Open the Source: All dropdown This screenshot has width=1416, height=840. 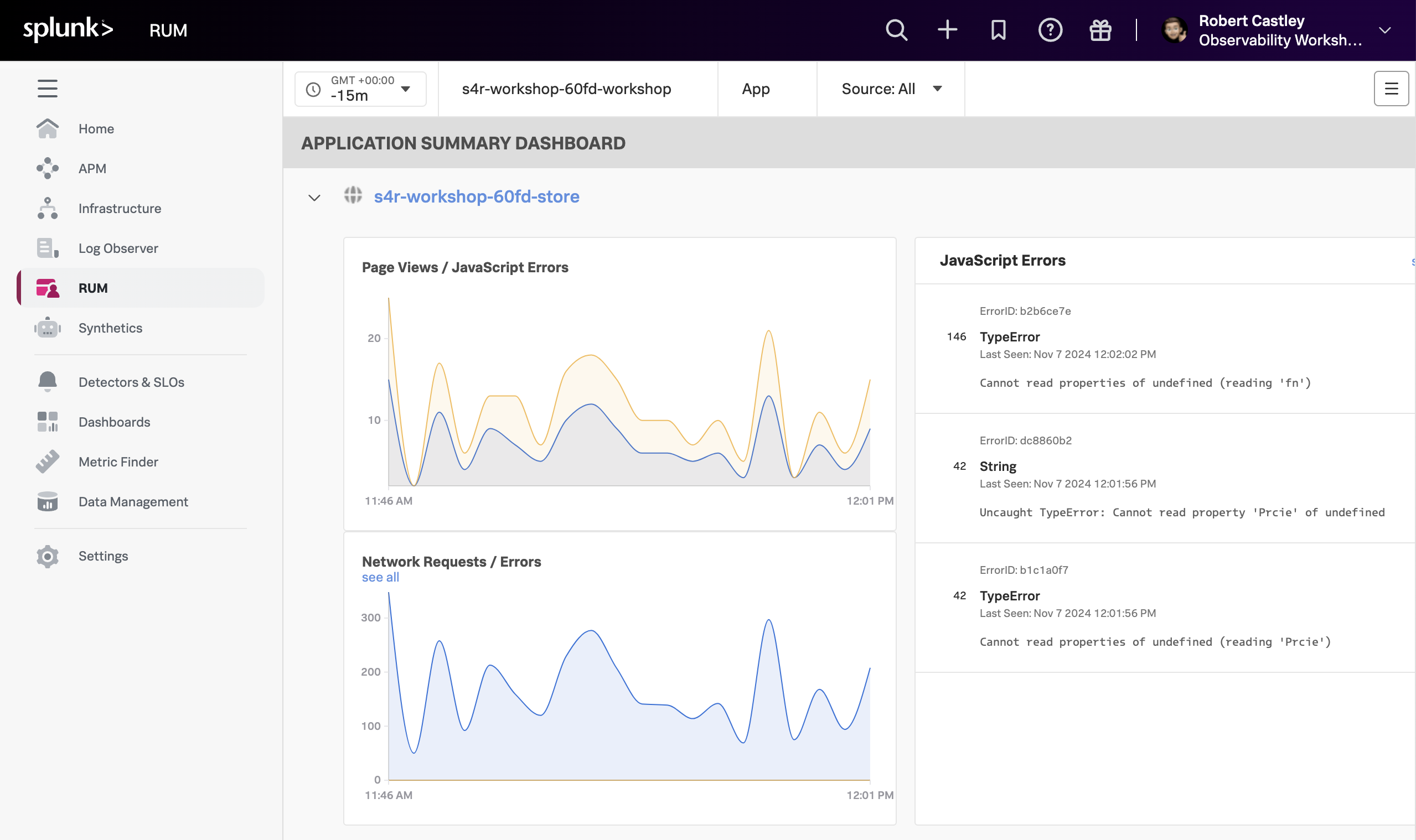pos(891,89)
